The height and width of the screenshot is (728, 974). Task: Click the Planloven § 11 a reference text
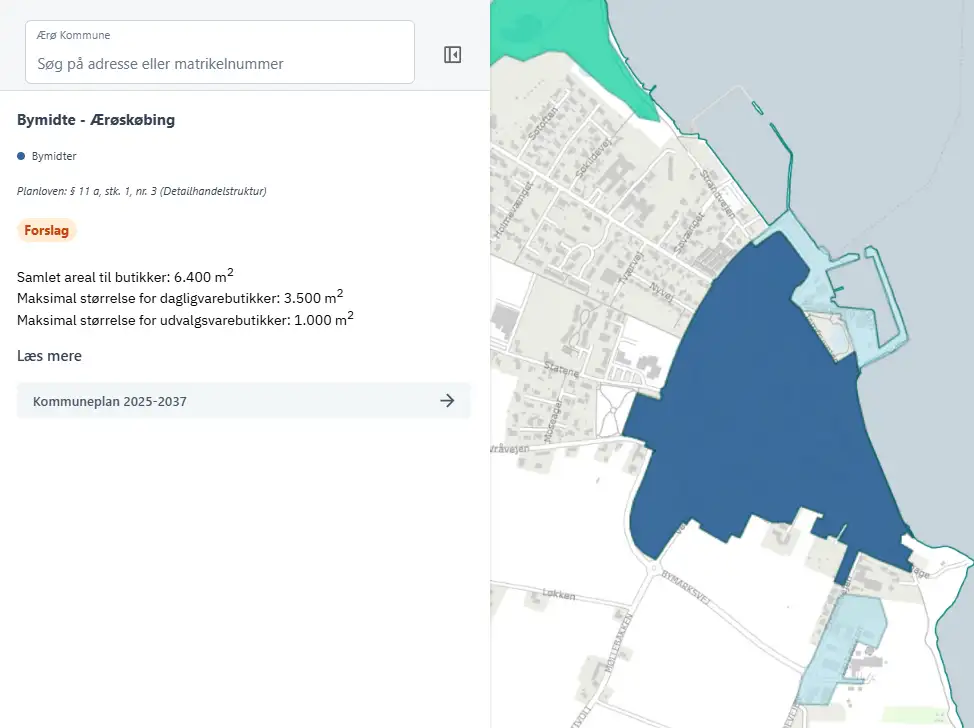(x=141, y=191)
